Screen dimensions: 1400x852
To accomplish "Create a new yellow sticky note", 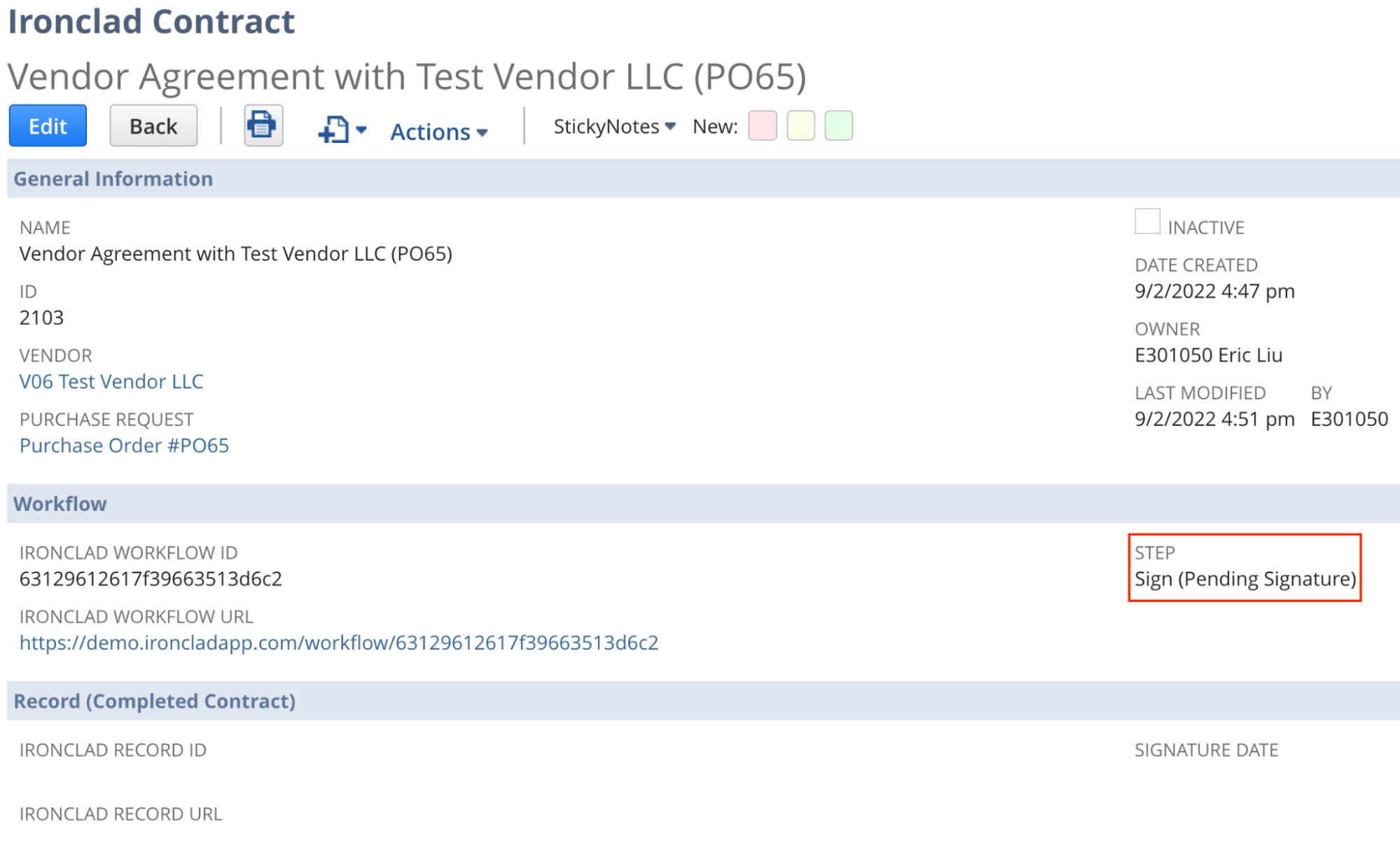I will pyautogui.click(x=800, y=126).
